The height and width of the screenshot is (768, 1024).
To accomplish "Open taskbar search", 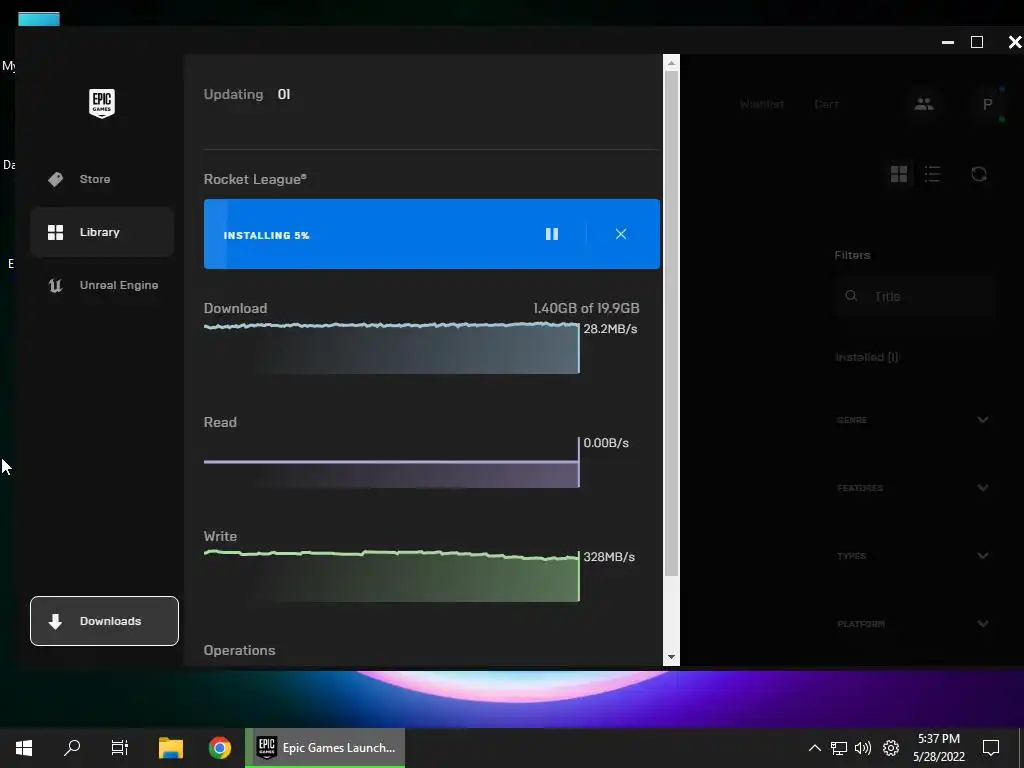I will point(72,748).
